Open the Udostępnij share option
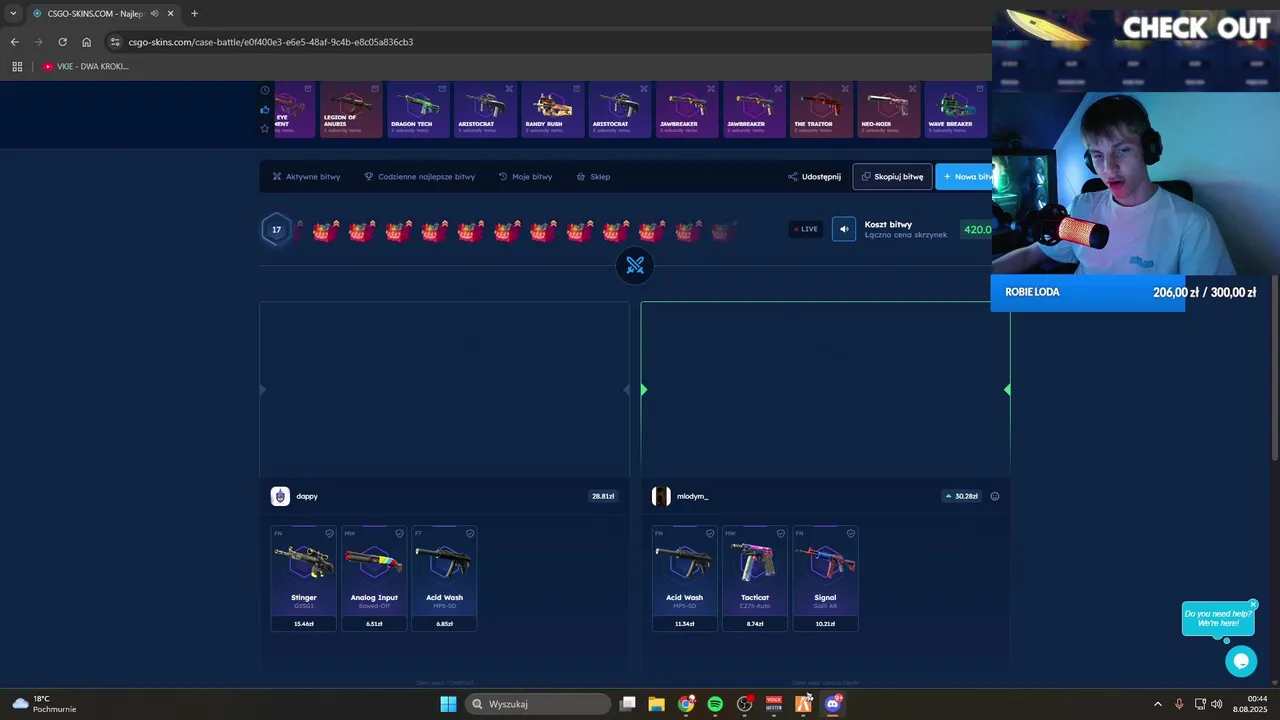This screenshot has width=1280, height=720. coord(814,177)
